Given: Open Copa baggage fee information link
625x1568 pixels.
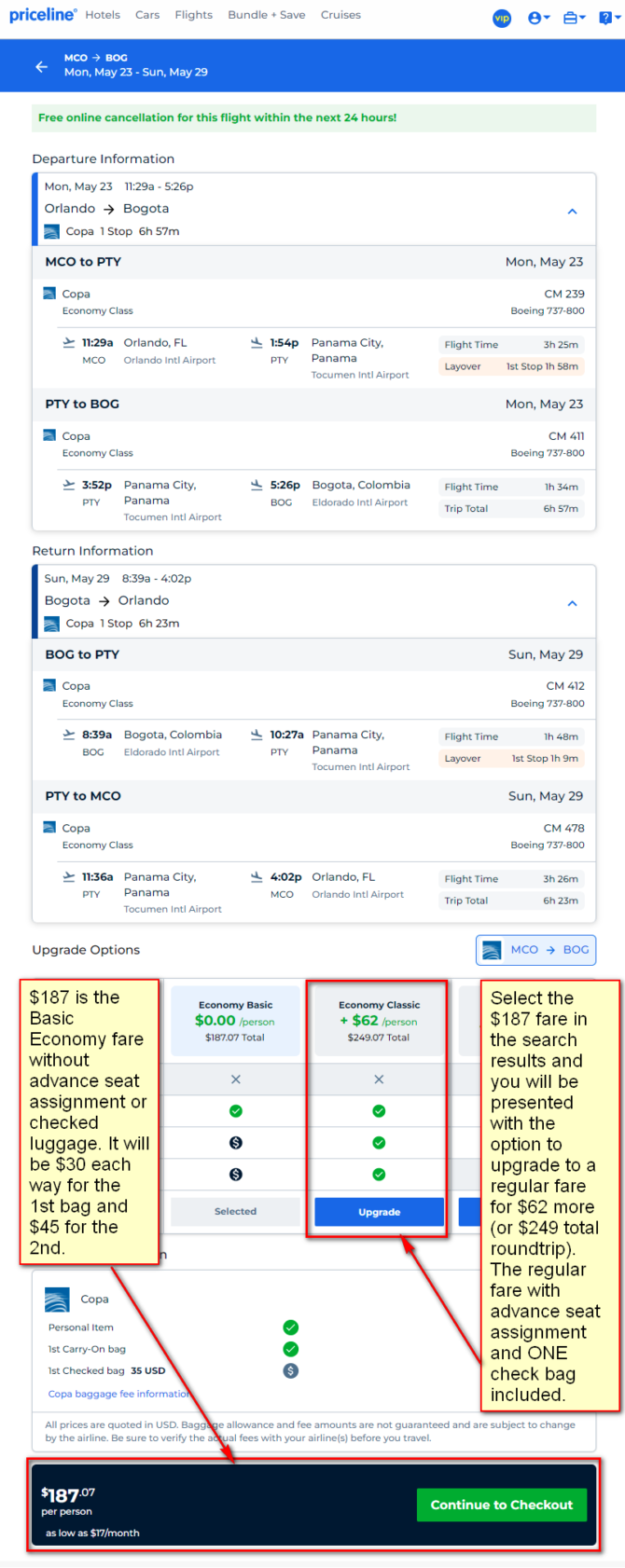Looking at the screenshot, I should (119, 1394).
